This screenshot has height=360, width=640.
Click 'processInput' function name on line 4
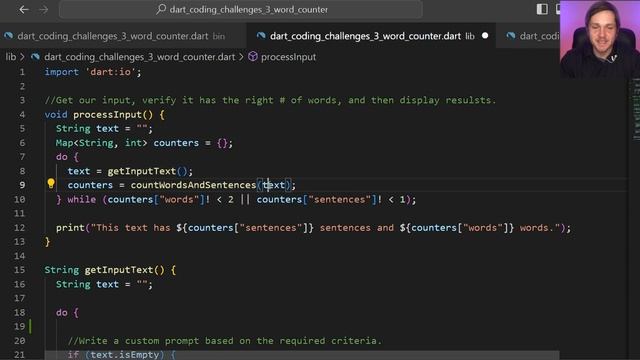[x=107, y=114]
